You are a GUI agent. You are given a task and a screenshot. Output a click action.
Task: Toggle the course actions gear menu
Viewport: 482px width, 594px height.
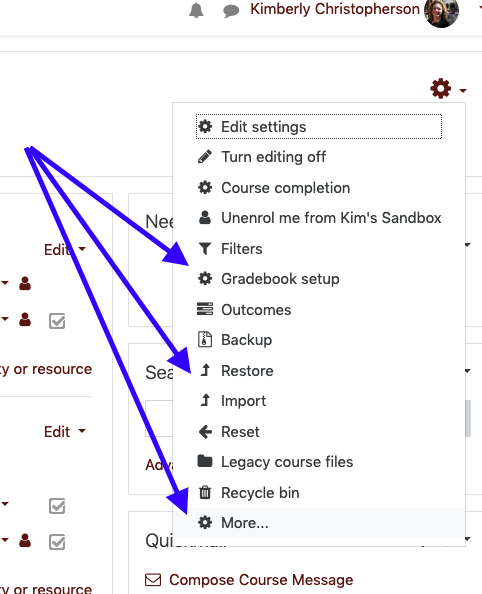click(x=448, y=89)
